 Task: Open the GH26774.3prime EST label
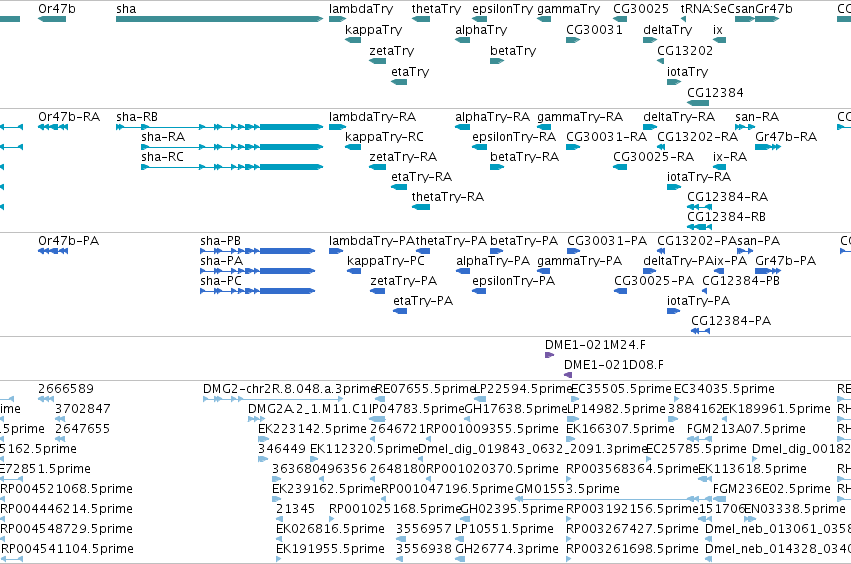click(507, 549)
